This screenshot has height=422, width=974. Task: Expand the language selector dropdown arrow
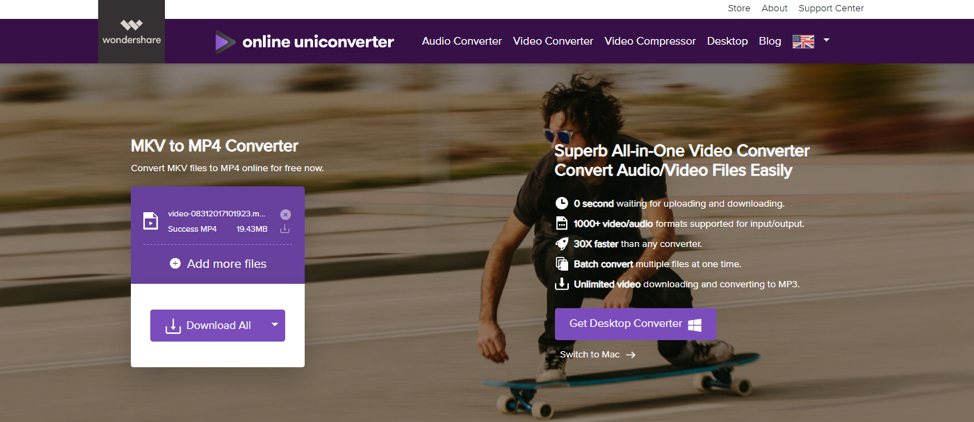click(826, 40)
